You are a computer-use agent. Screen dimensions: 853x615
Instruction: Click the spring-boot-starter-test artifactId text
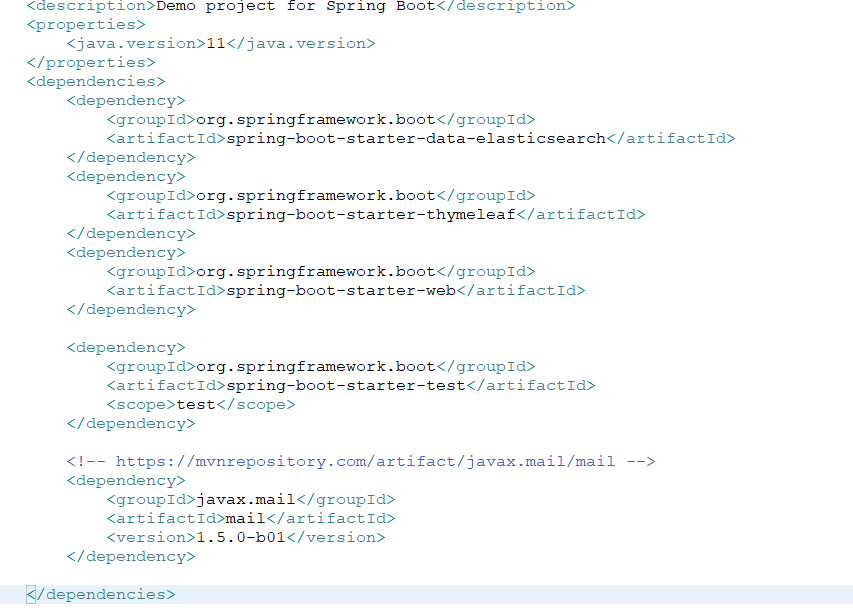point(346,386)
